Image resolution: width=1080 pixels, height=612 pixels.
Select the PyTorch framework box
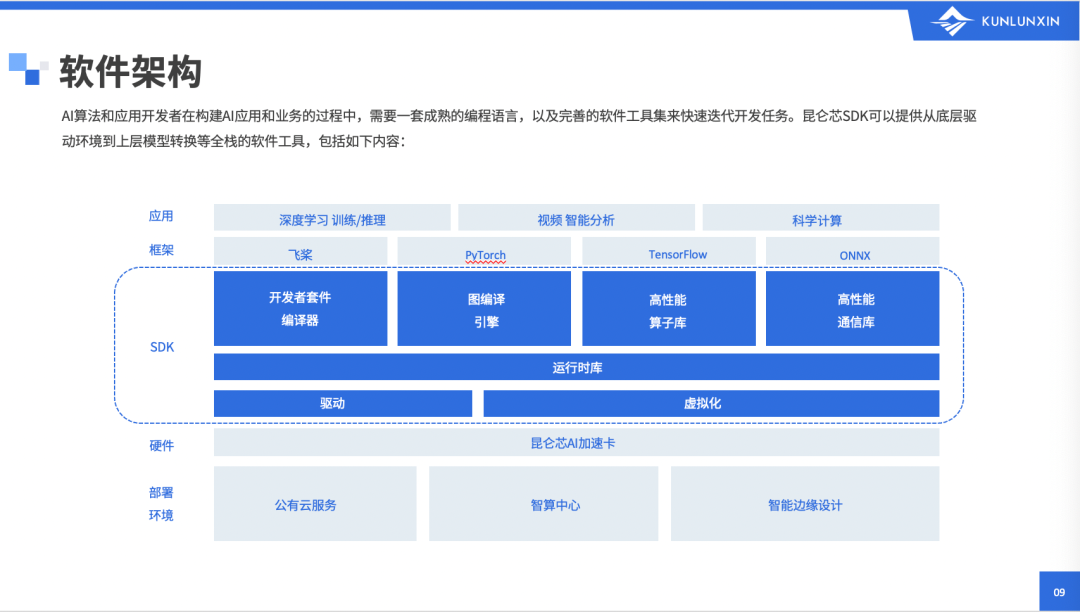pos(484,251)
